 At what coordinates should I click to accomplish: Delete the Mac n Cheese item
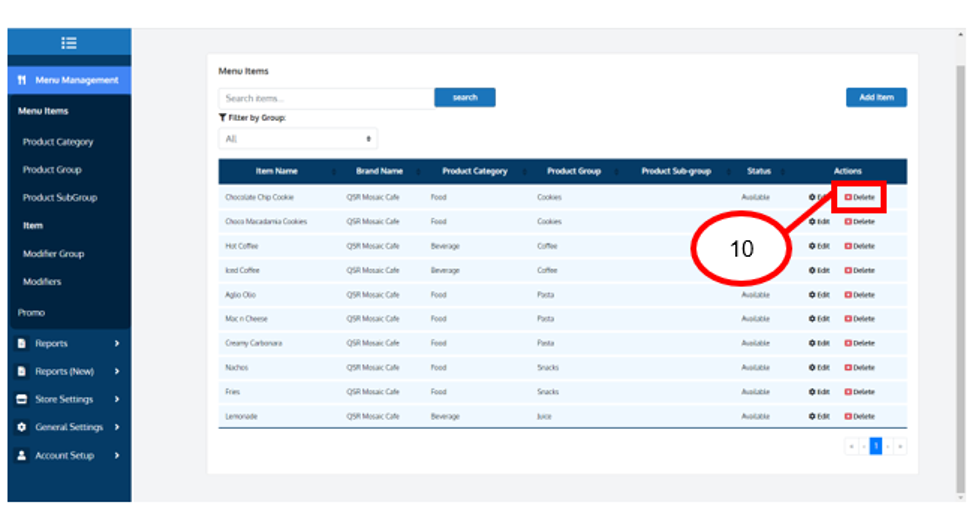pos(860,319)
